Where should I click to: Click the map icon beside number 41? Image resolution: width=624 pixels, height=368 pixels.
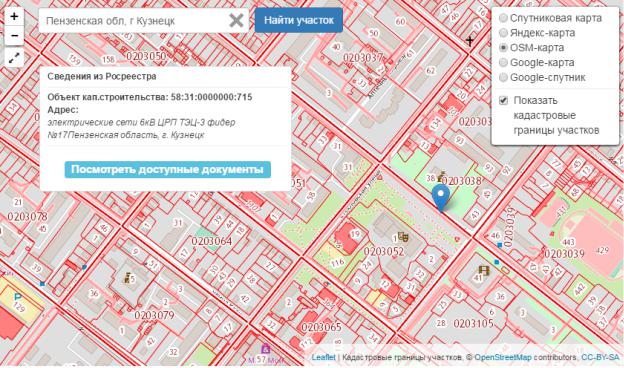[x=484, y=271]
